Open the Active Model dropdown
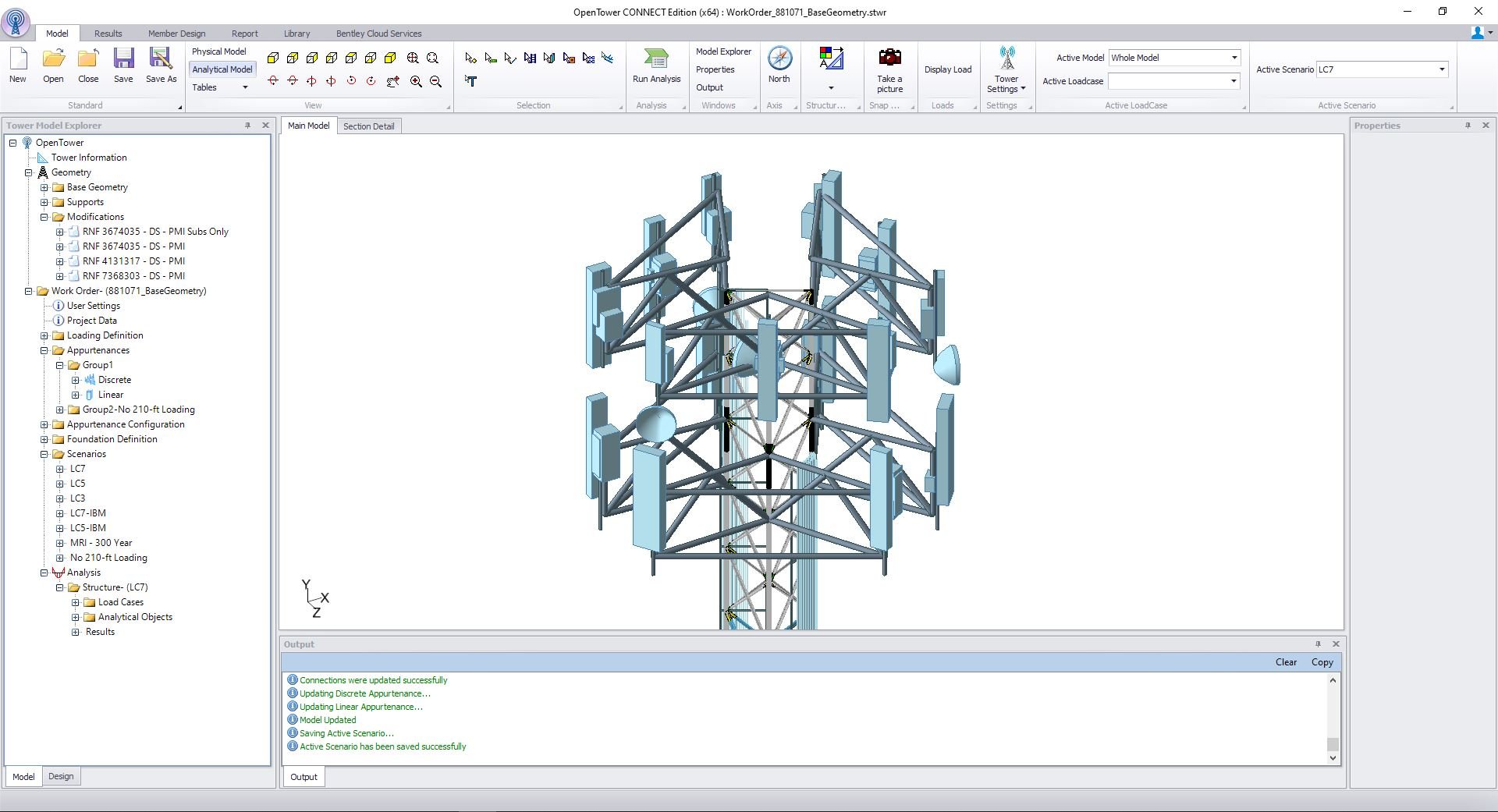Image resolution: width=1498 pixels, height=812 pixels. [1234, 58]
